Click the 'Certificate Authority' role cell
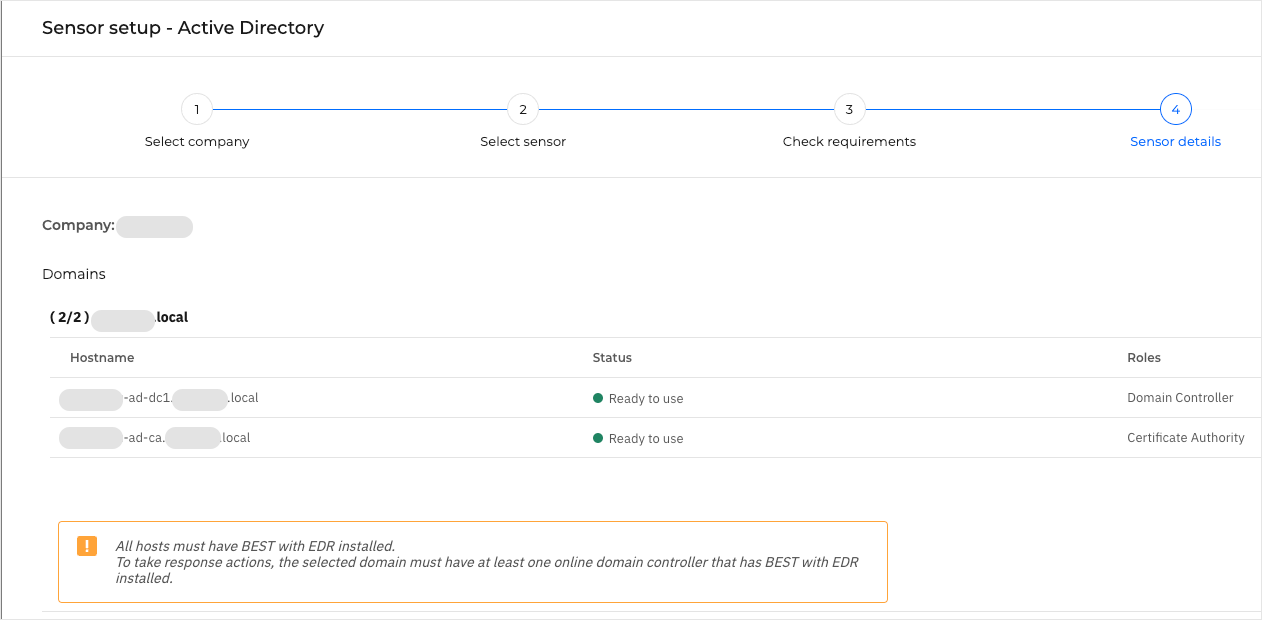Viewport: 1262px width, 620px height. click(x=1185, y=438)
